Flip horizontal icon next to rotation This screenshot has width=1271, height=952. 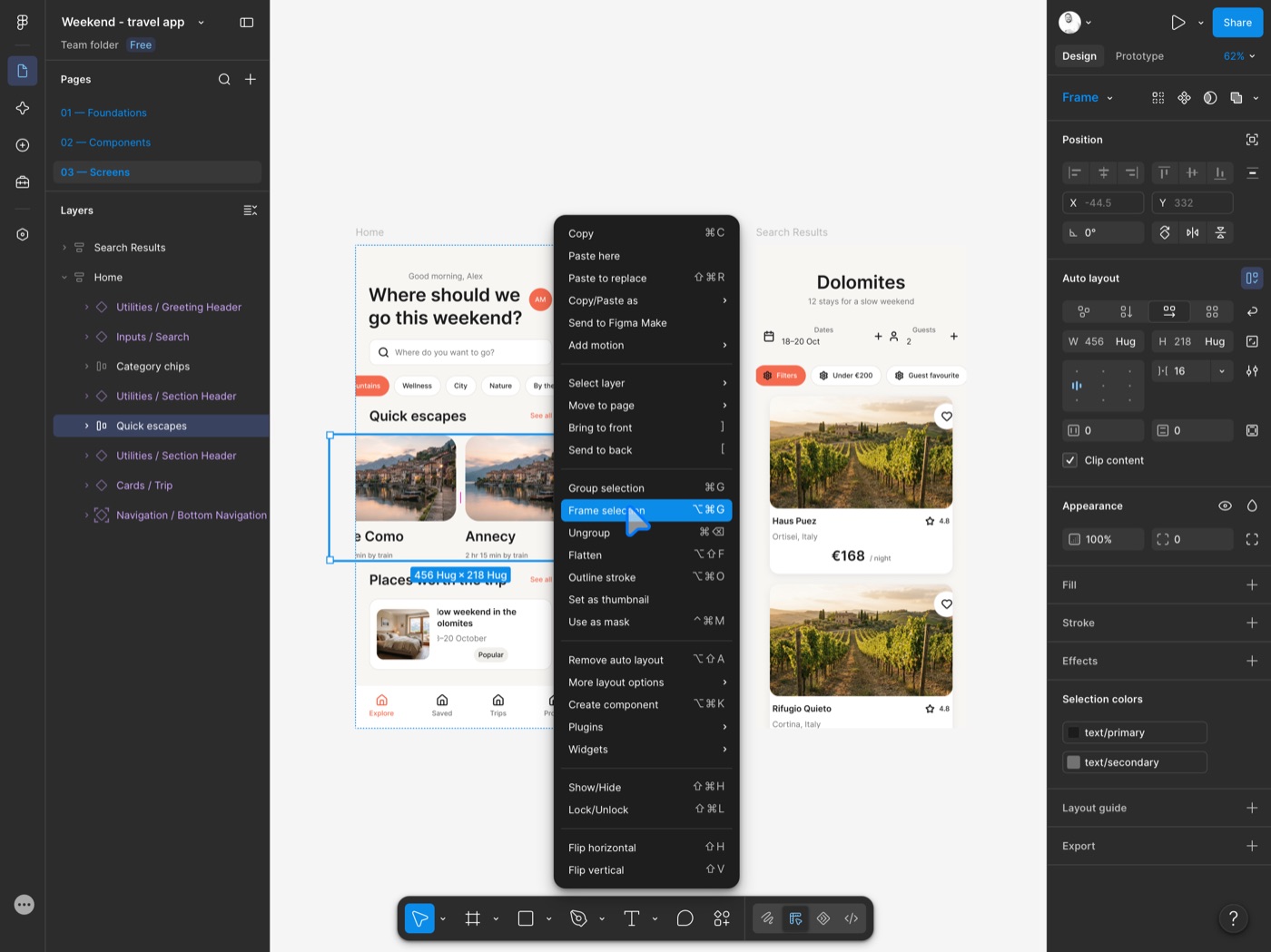1193,232
